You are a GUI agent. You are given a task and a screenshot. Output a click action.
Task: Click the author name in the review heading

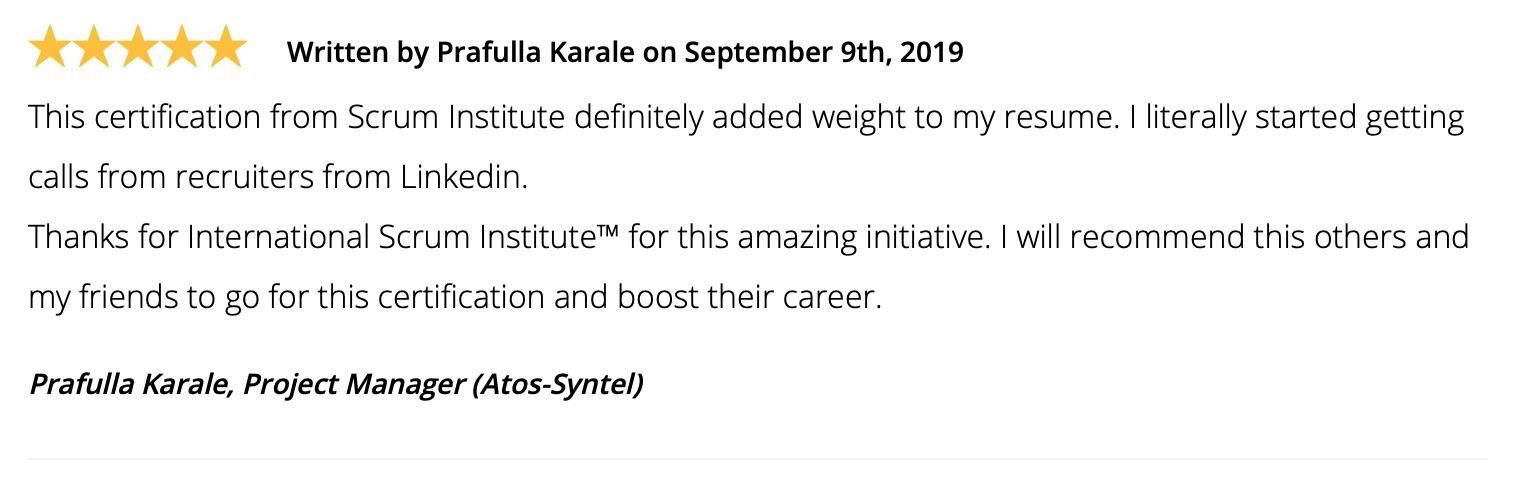tap(535, 52)
